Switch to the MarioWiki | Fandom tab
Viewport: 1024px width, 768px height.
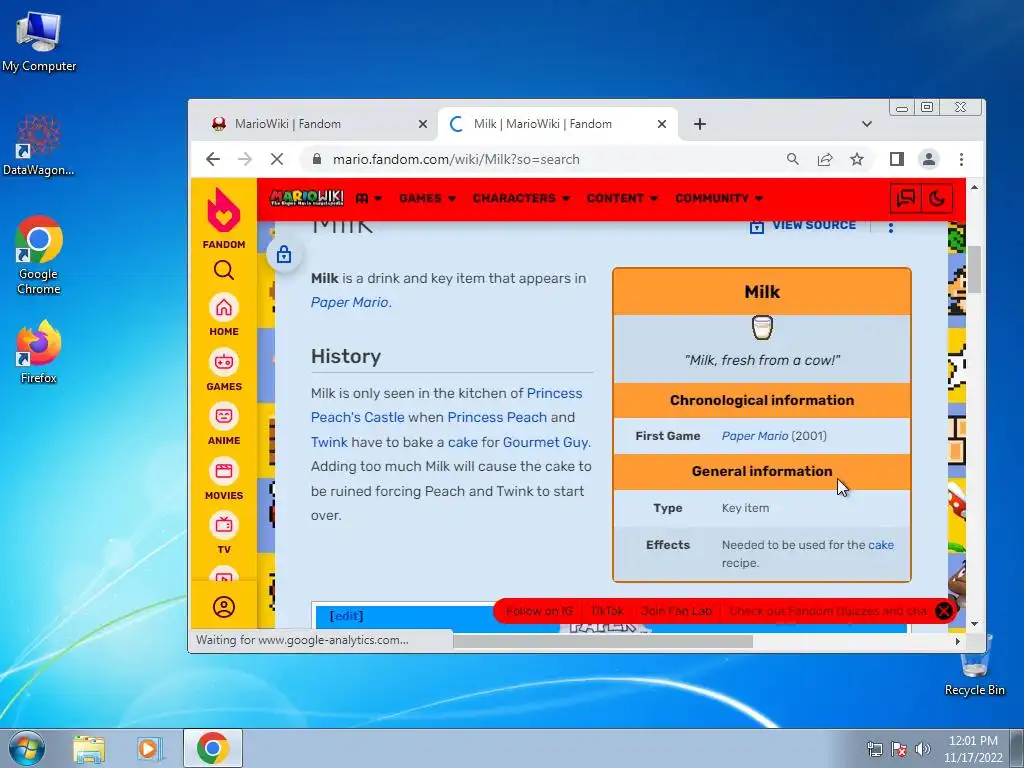[313, 124]
